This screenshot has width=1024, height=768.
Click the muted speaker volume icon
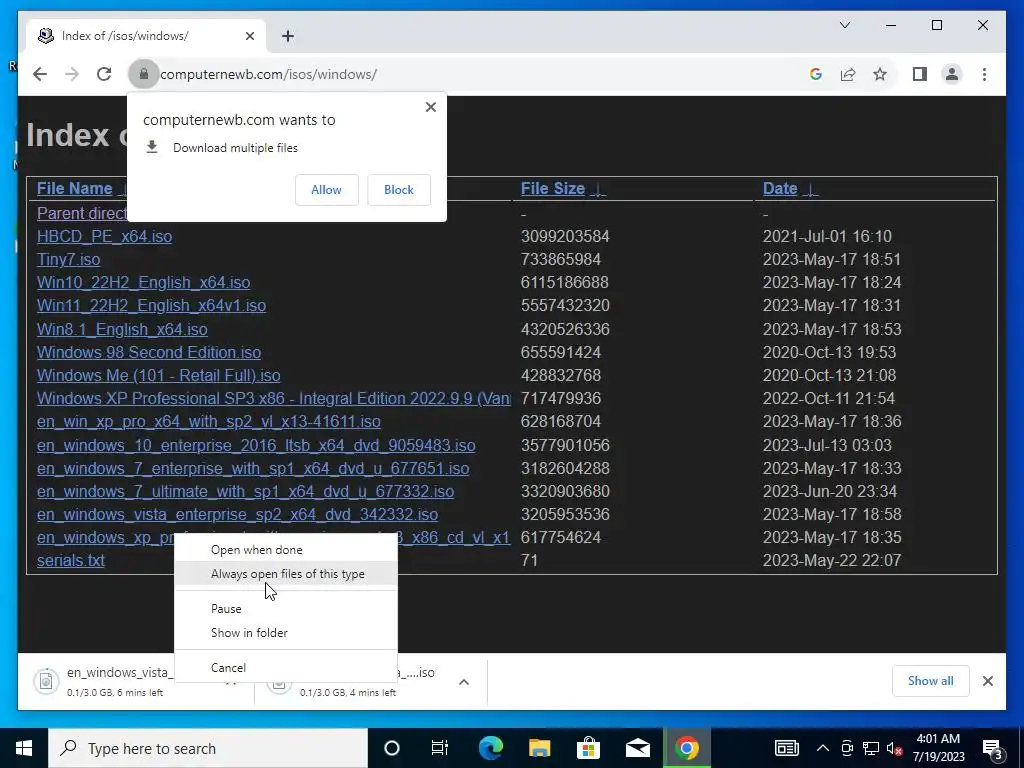[895, 748]
